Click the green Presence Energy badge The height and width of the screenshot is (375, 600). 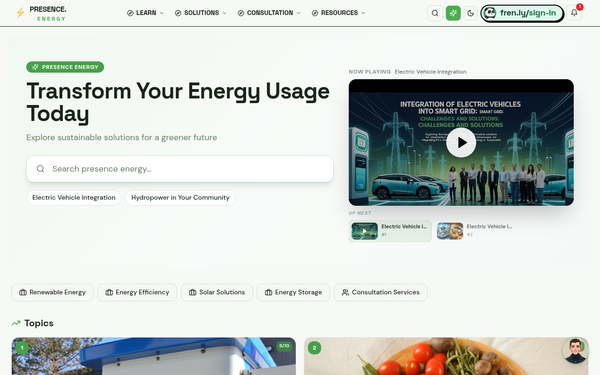pos(65,67)
